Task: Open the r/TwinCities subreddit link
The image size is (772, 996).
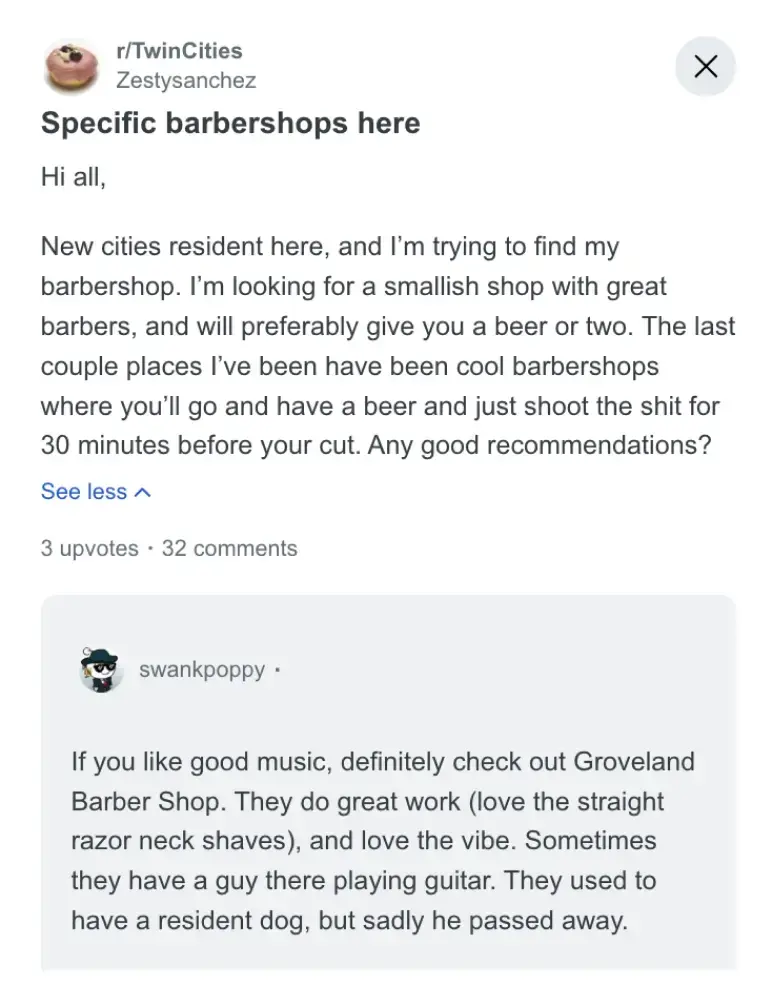Action: 179,50
